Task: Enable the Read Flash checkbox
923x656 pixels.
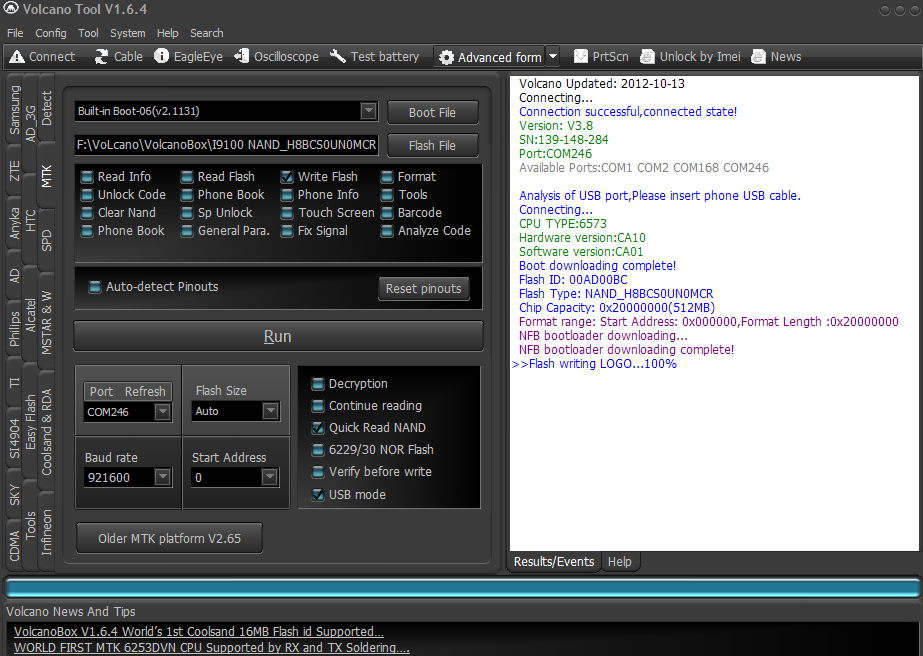Action: point(187,177)
